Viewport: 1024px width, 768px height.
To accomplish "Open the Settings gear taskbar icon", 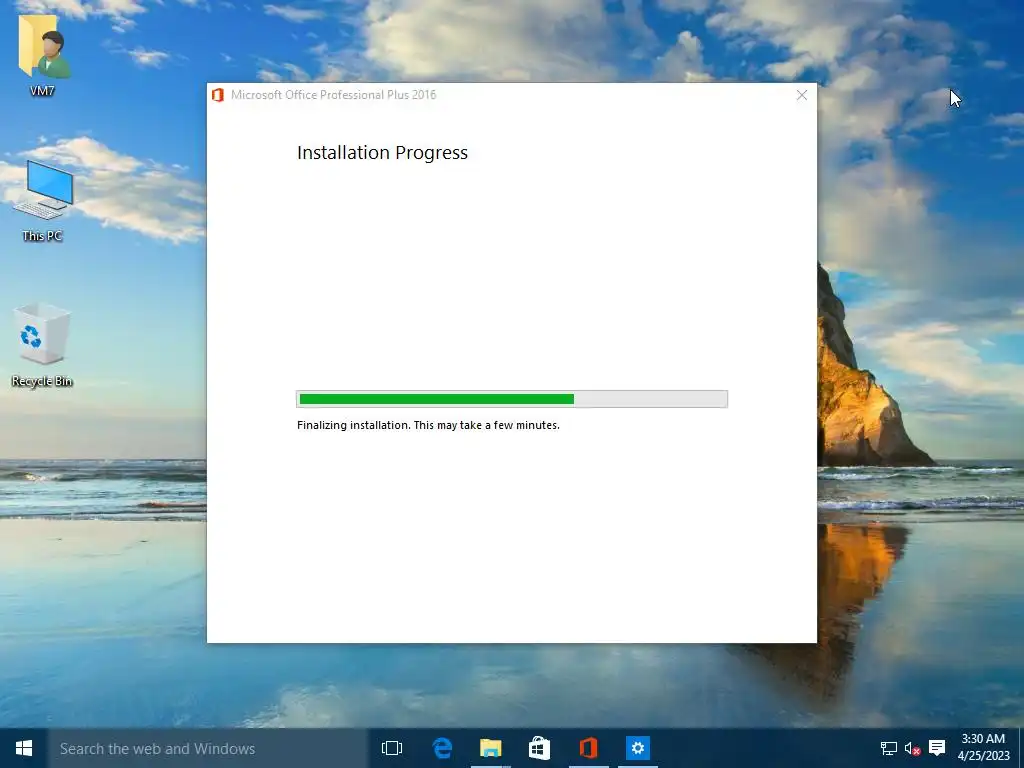I will [637, 748].
